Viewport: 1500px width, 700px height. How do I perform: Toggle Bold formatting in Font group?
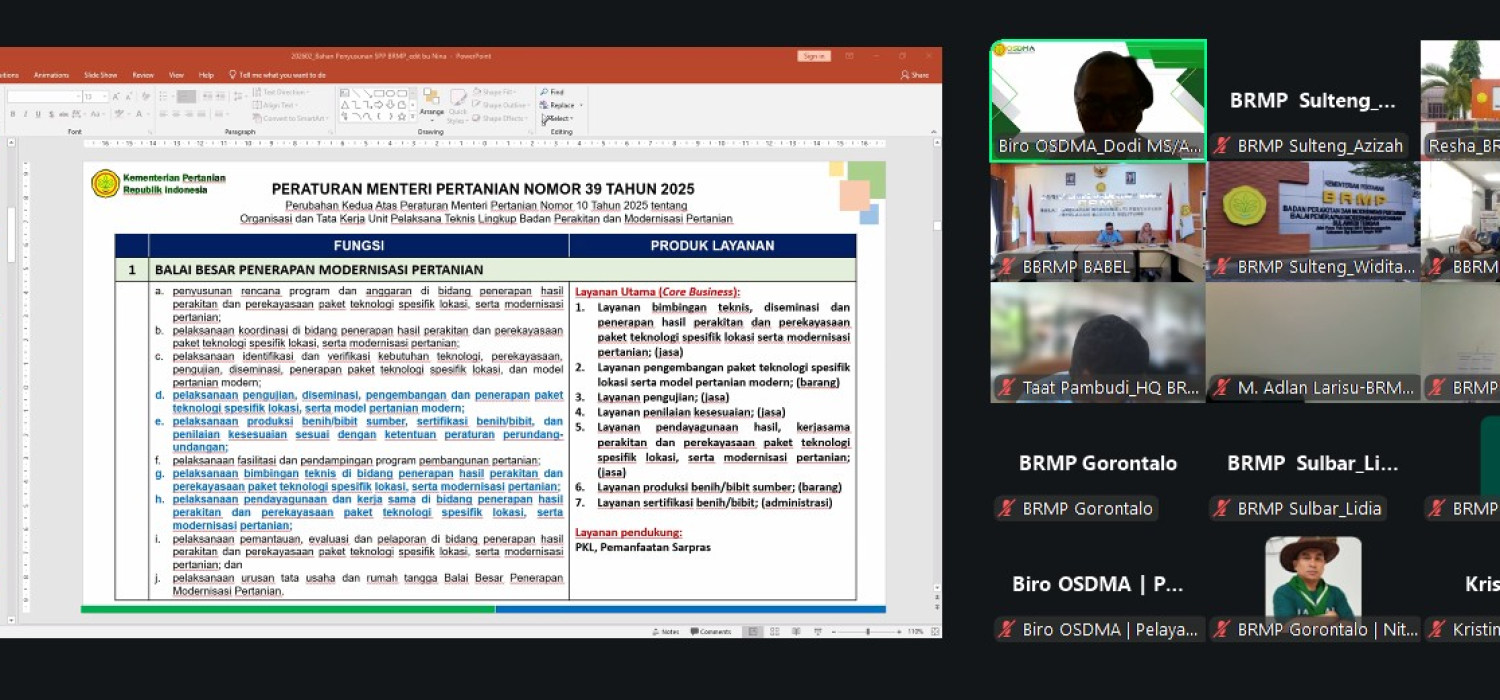(12, 115)
